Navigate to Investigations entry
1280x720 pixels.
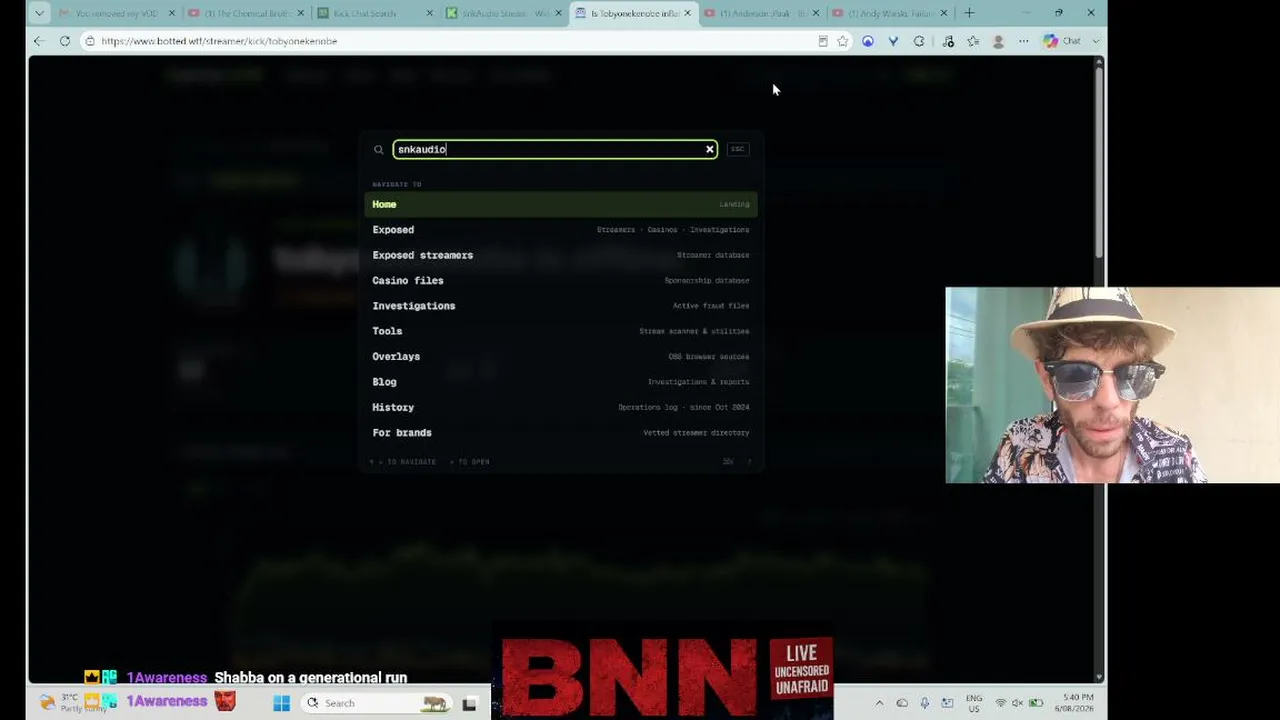click(x=561, y=306)
